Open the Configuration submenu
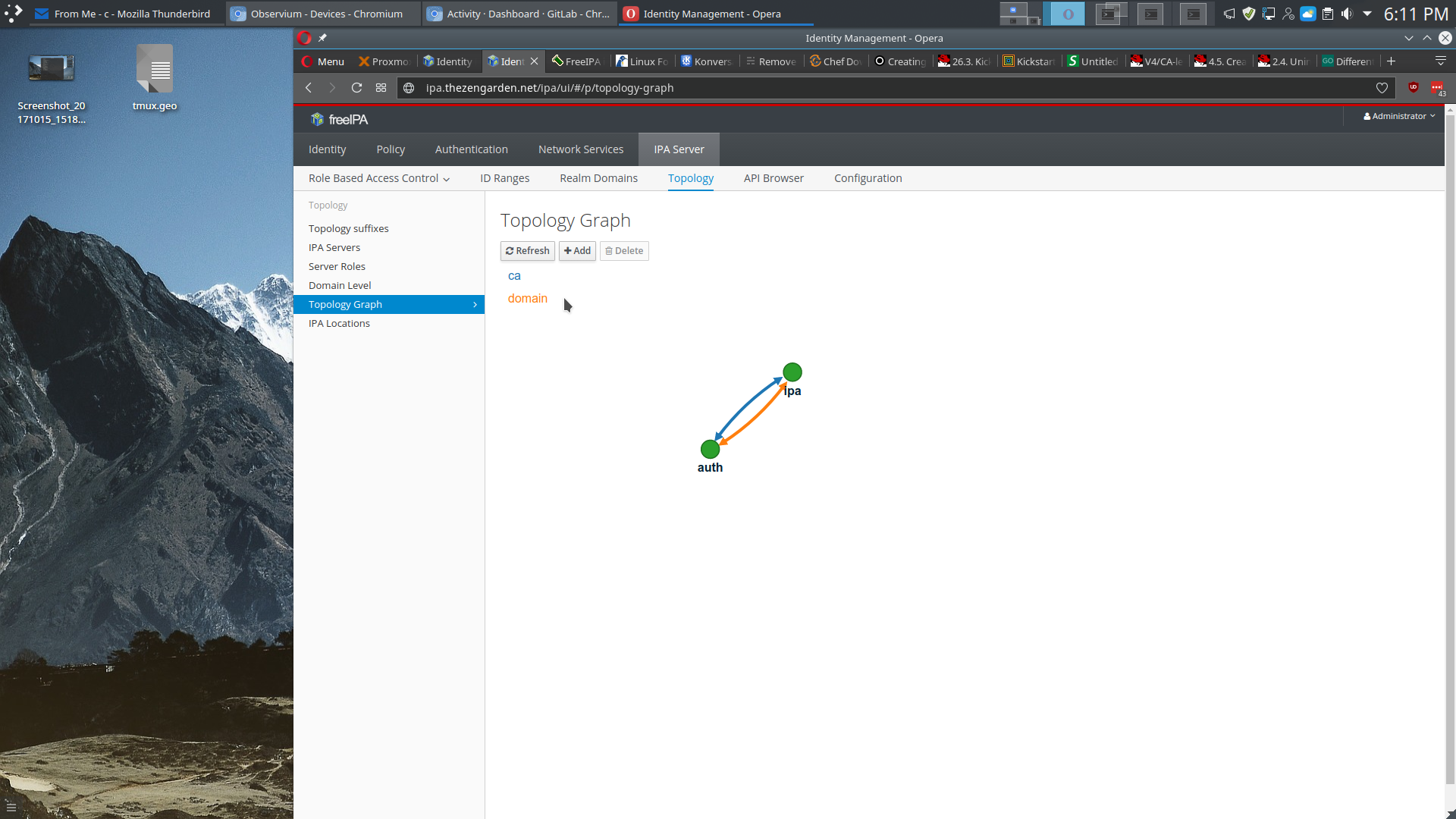Screen dimensions: 1456x819 868,178
